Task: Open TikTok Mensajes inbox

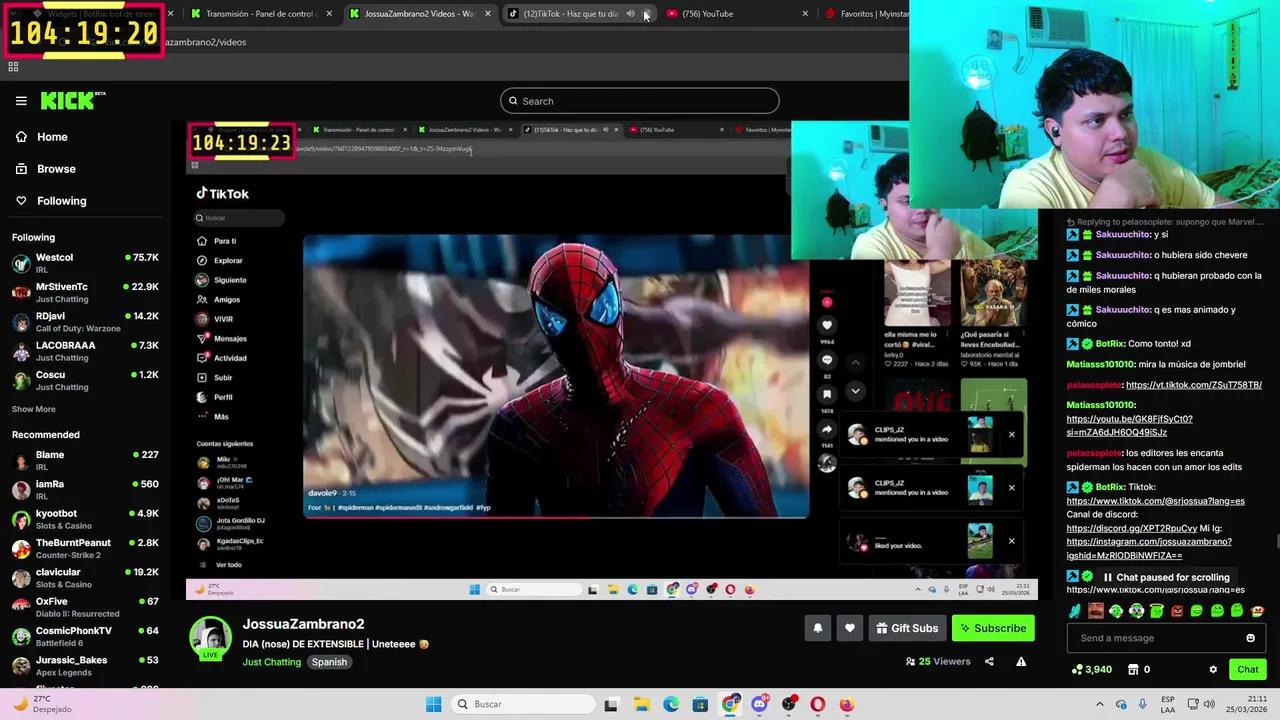Action: click(x=230, y=338)
